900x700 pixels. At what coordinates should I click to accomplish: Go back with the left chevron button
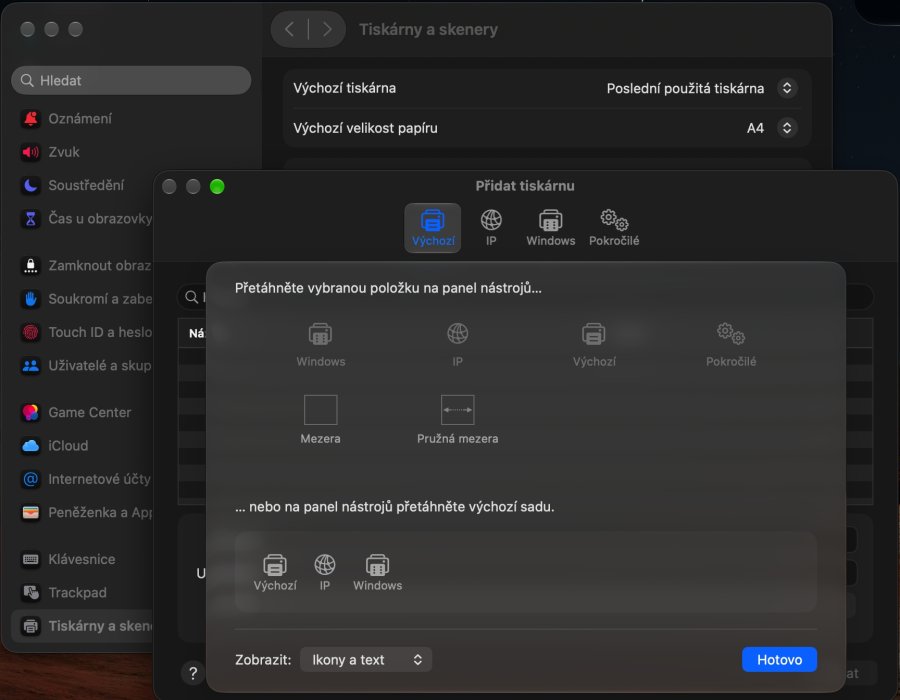pos(290,29)
